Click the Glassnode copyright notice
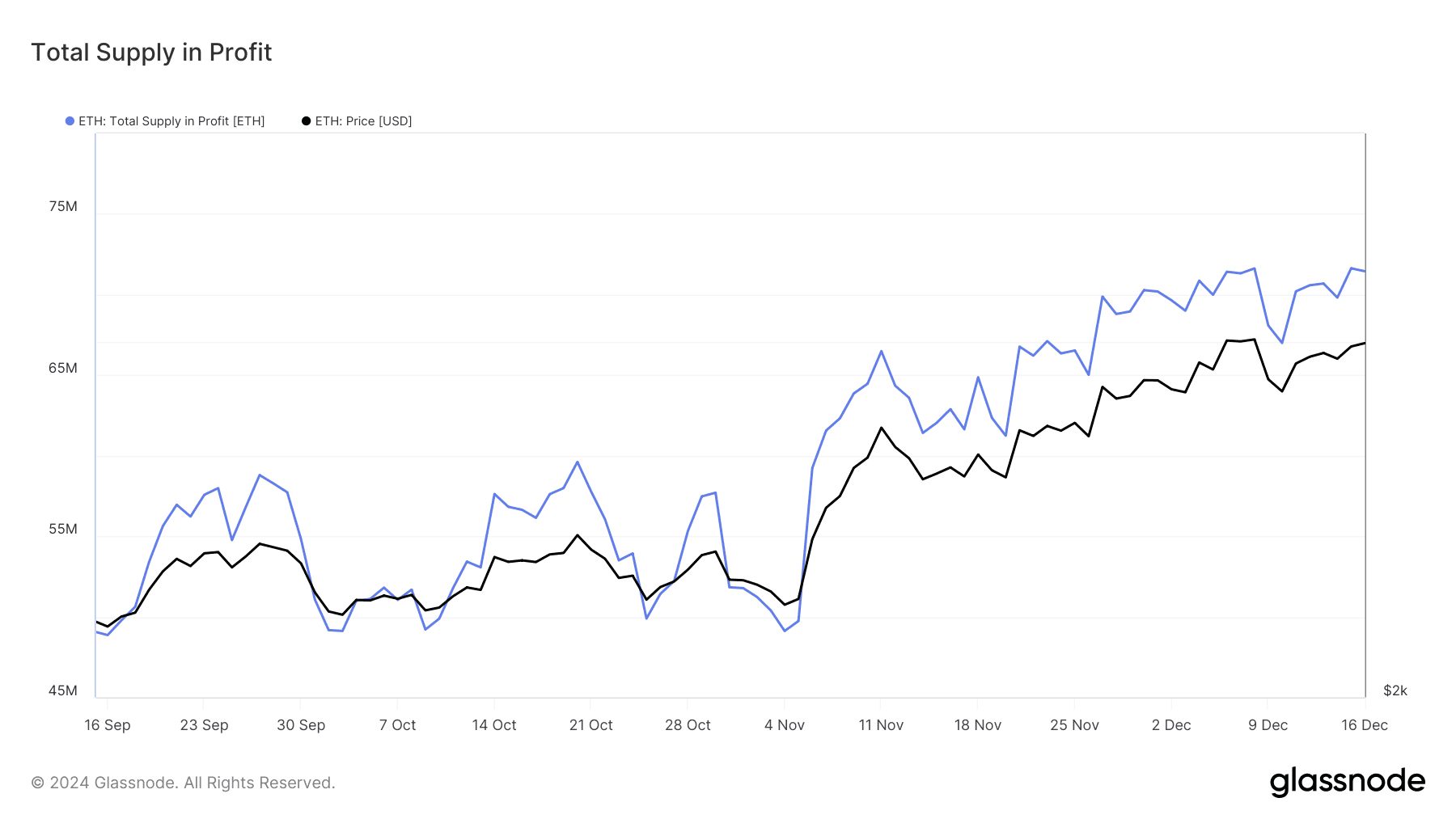This screenshot has height=819, width=1456. click(x=183, y=783)
